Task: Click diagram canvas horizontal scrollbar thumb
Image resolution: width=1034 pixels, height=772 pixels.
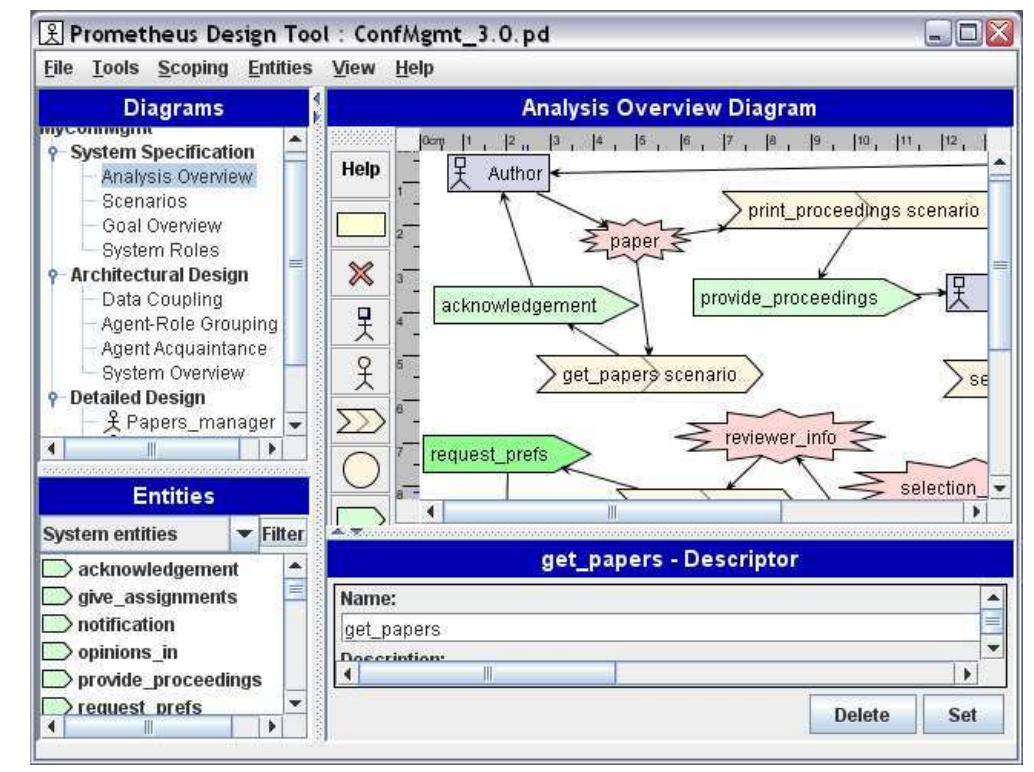Action: click(613, 512)
